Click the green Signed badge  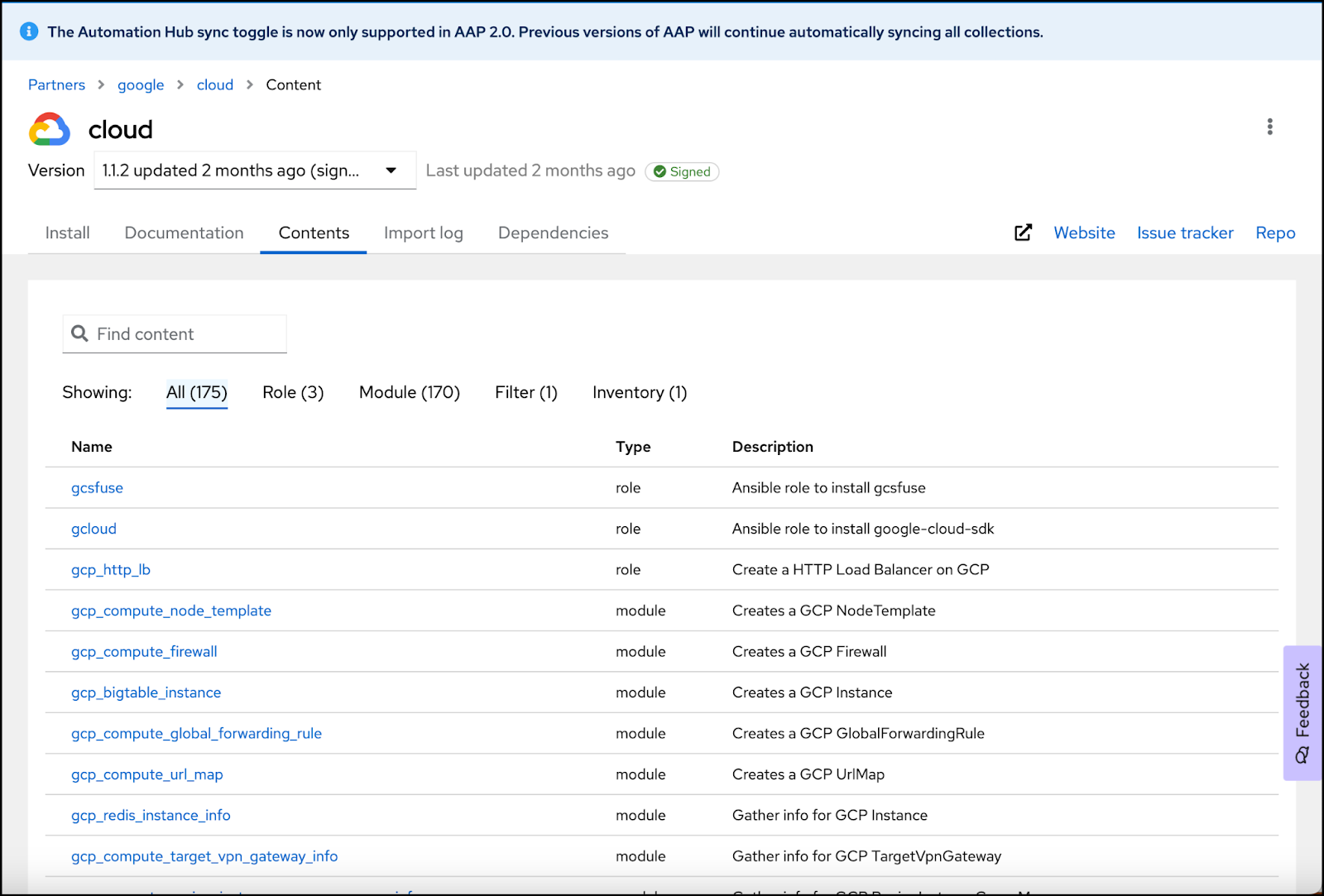click(x=682, y=171)
